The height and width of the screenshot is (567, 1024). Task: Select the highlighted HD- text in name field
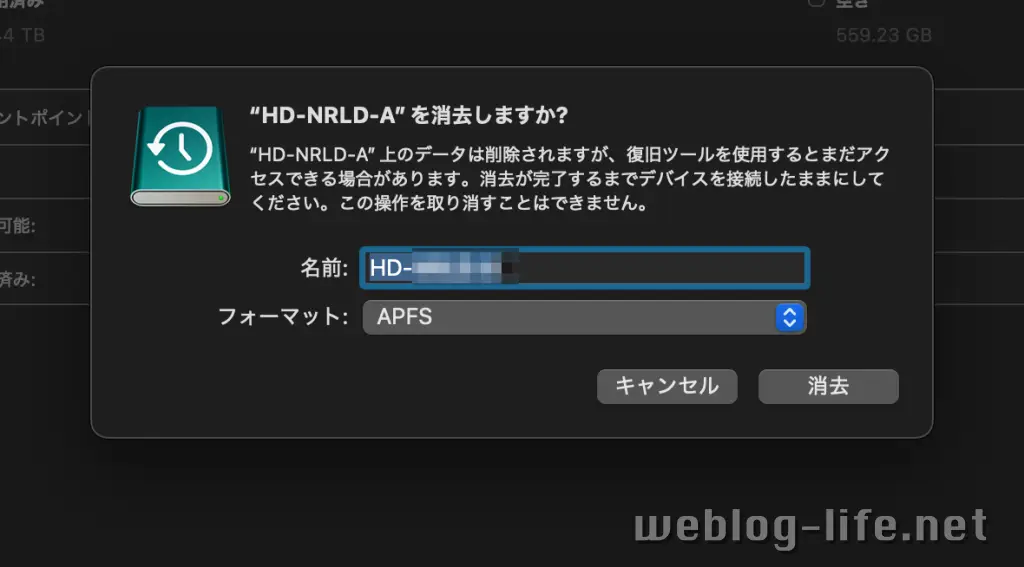tap(443, 267)
